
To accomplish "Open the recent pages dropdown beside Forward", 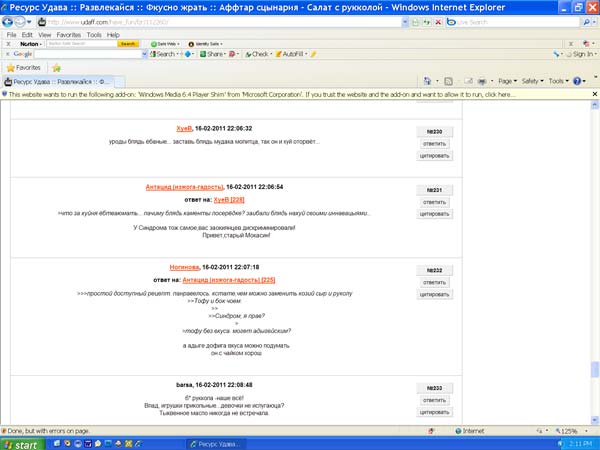I will coord(29,22).
